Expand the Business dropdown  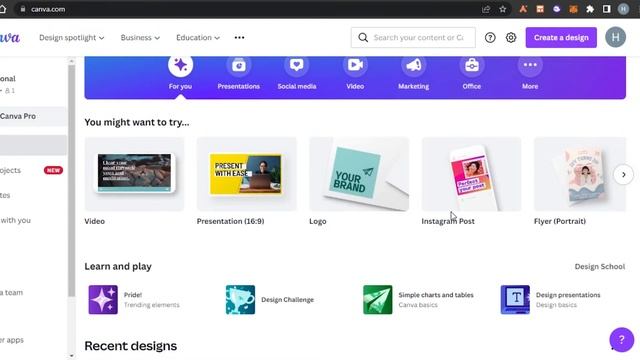coord(140,38)
